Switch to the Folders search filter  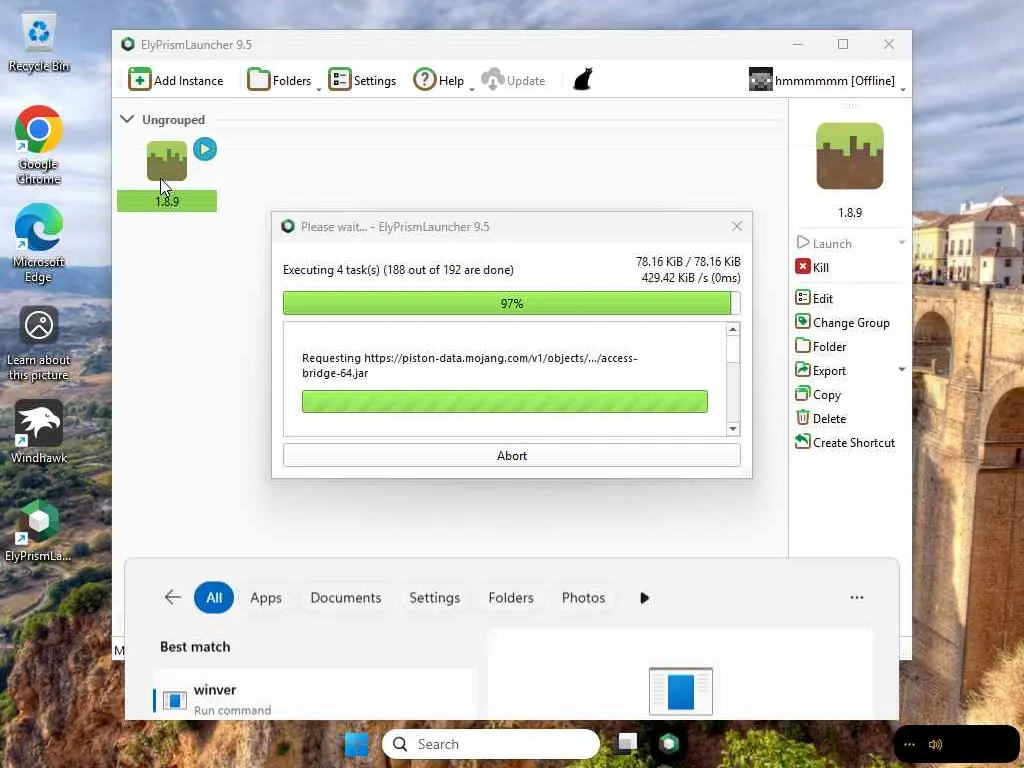coord(511,598)
